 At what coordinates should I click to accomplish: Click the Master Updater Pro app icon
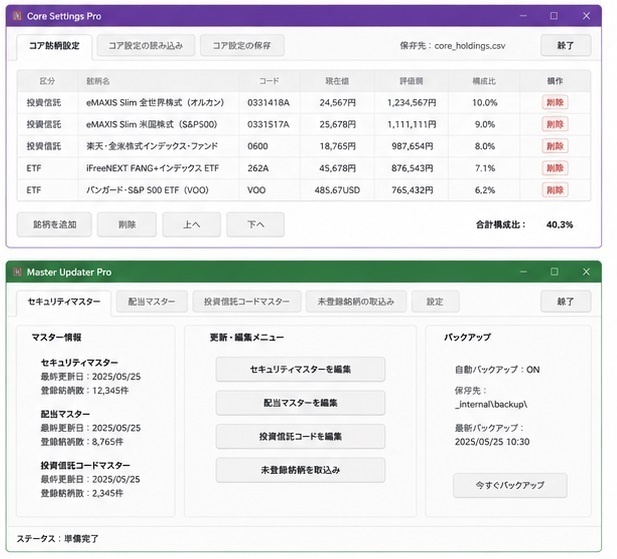point(17,272)
